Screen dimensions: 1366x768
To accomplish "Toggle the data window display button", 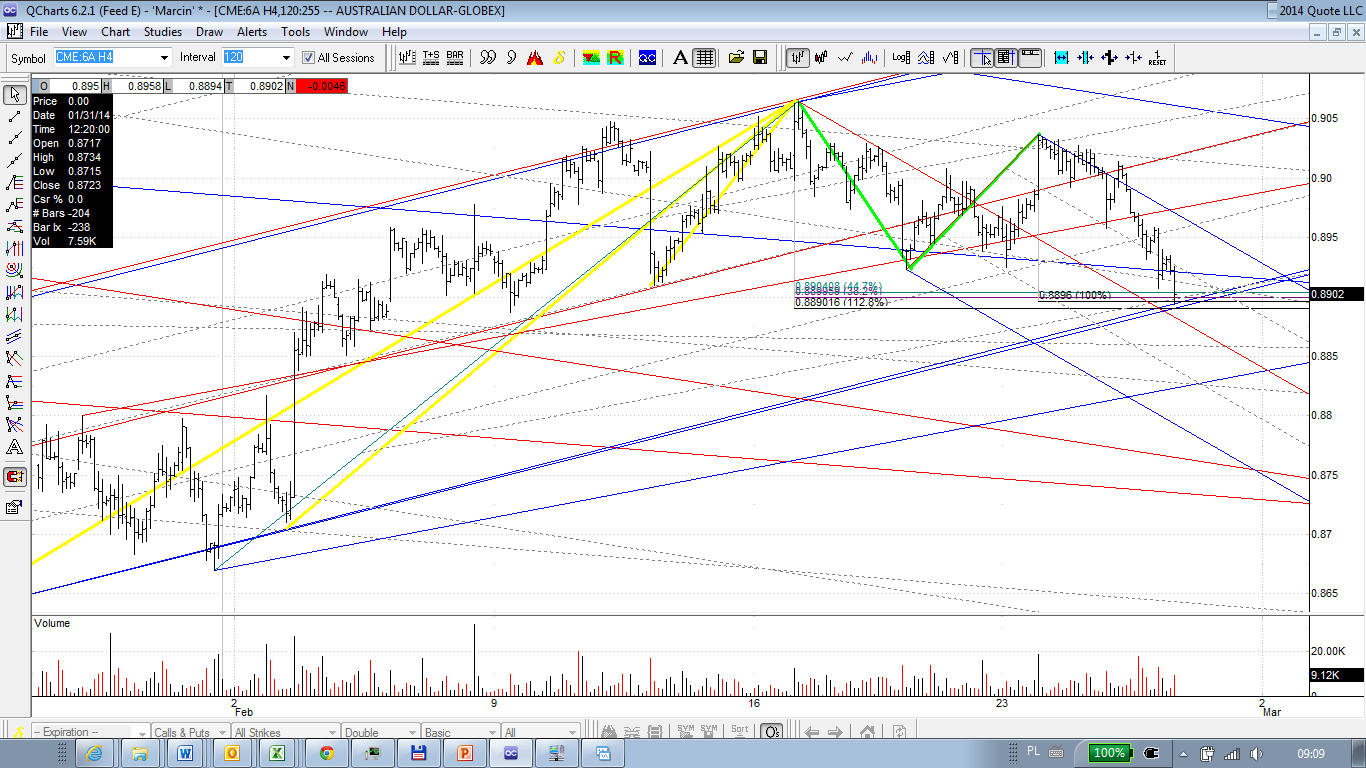I will click(x=1006, y=57).
